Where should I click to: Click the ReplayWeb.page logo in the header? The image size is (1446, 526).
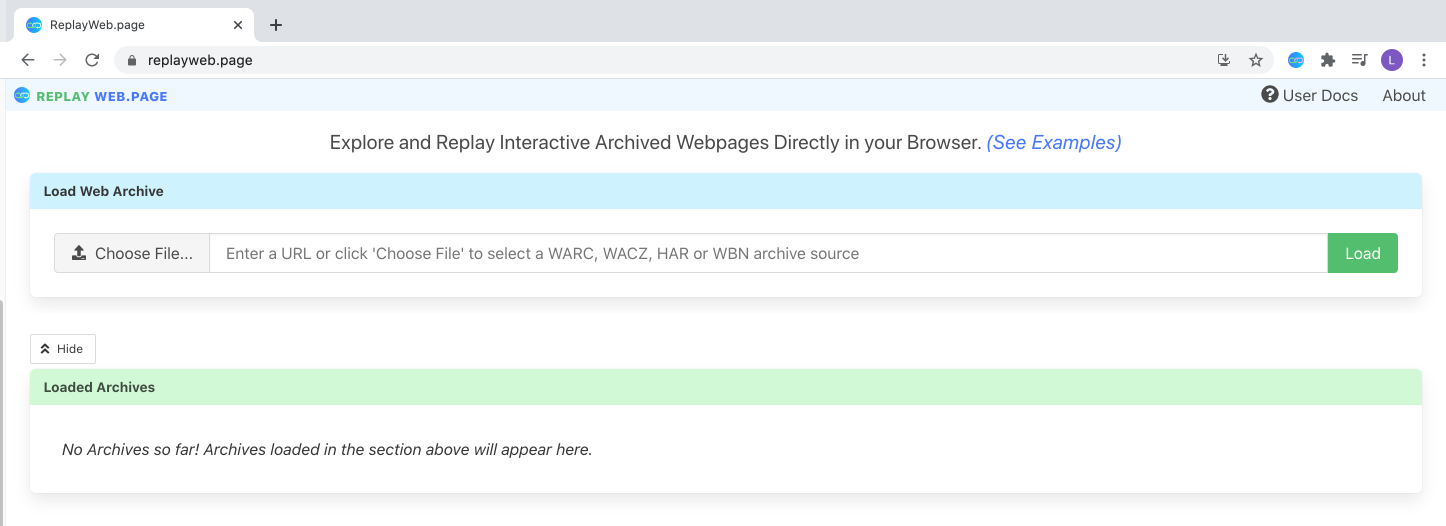click(91, 96)
